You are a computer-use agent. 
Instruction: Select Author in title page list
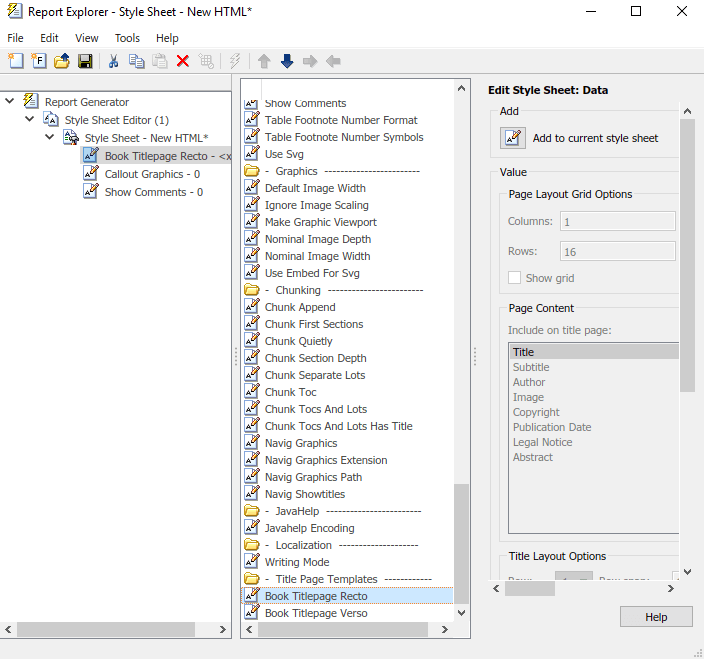coord(529,382)
